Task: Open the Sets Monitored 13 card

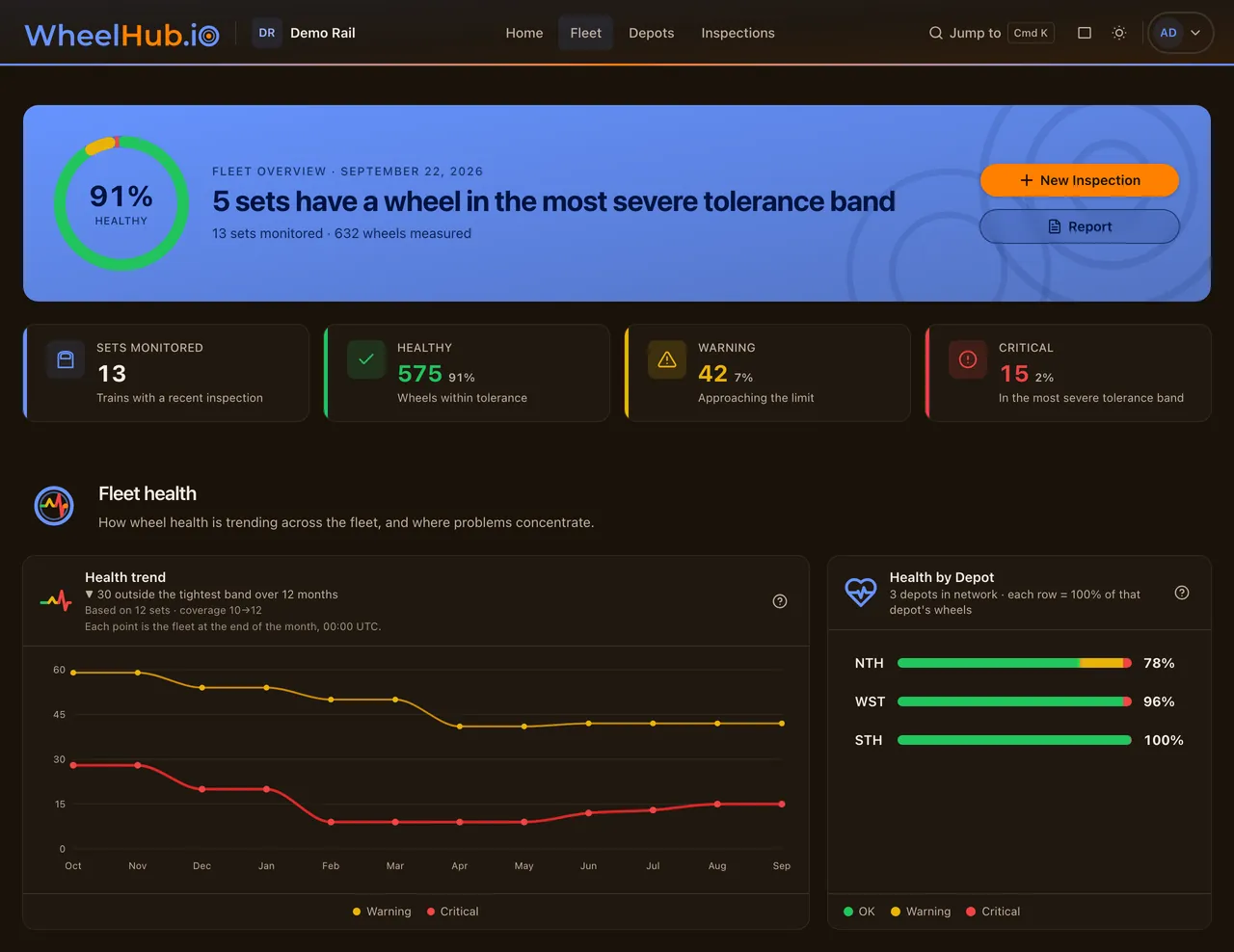Action: [166, 373]
